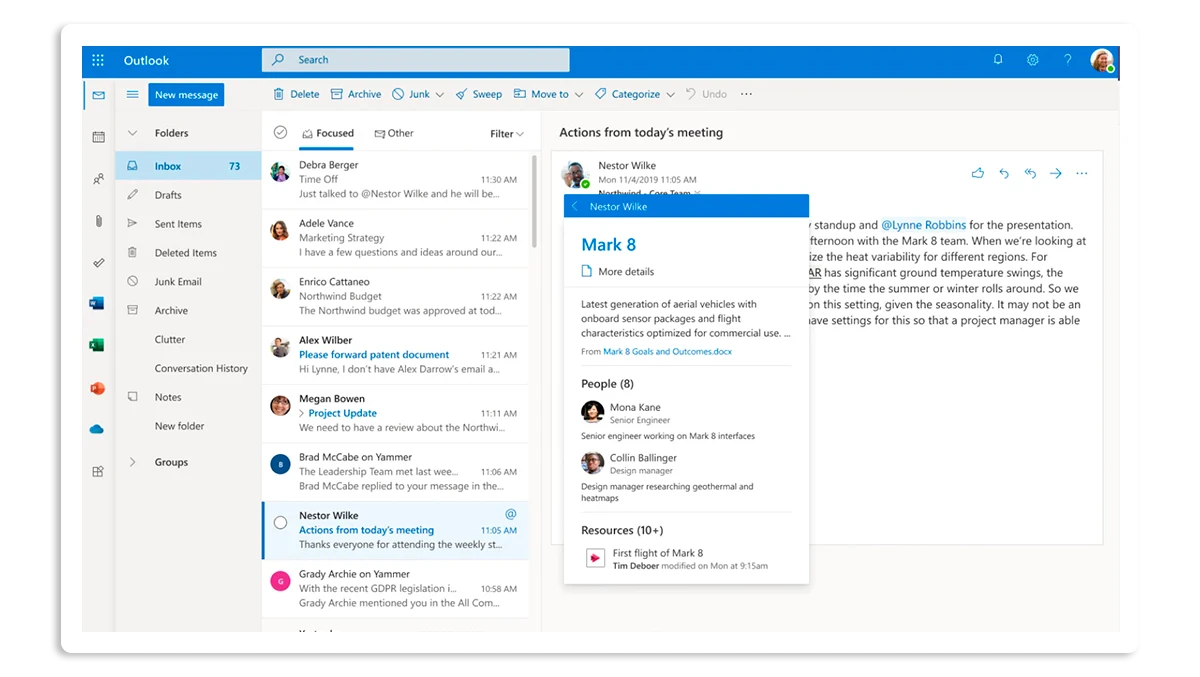This screenshot has height=677, width=1200.
Task: Open the help question mark
Action: pyautogui.click(x=1068, y=60)
